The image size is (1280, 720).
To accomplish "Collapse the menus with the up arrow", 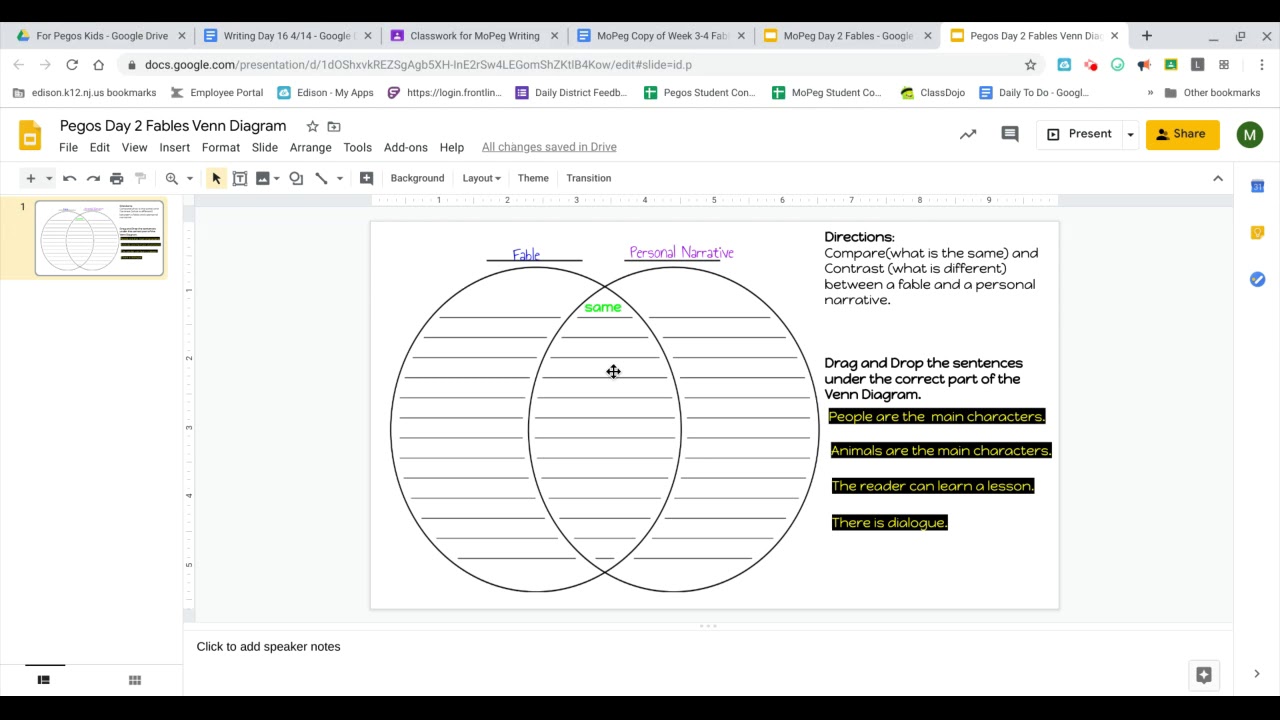I will click(x=1218, y=178).
